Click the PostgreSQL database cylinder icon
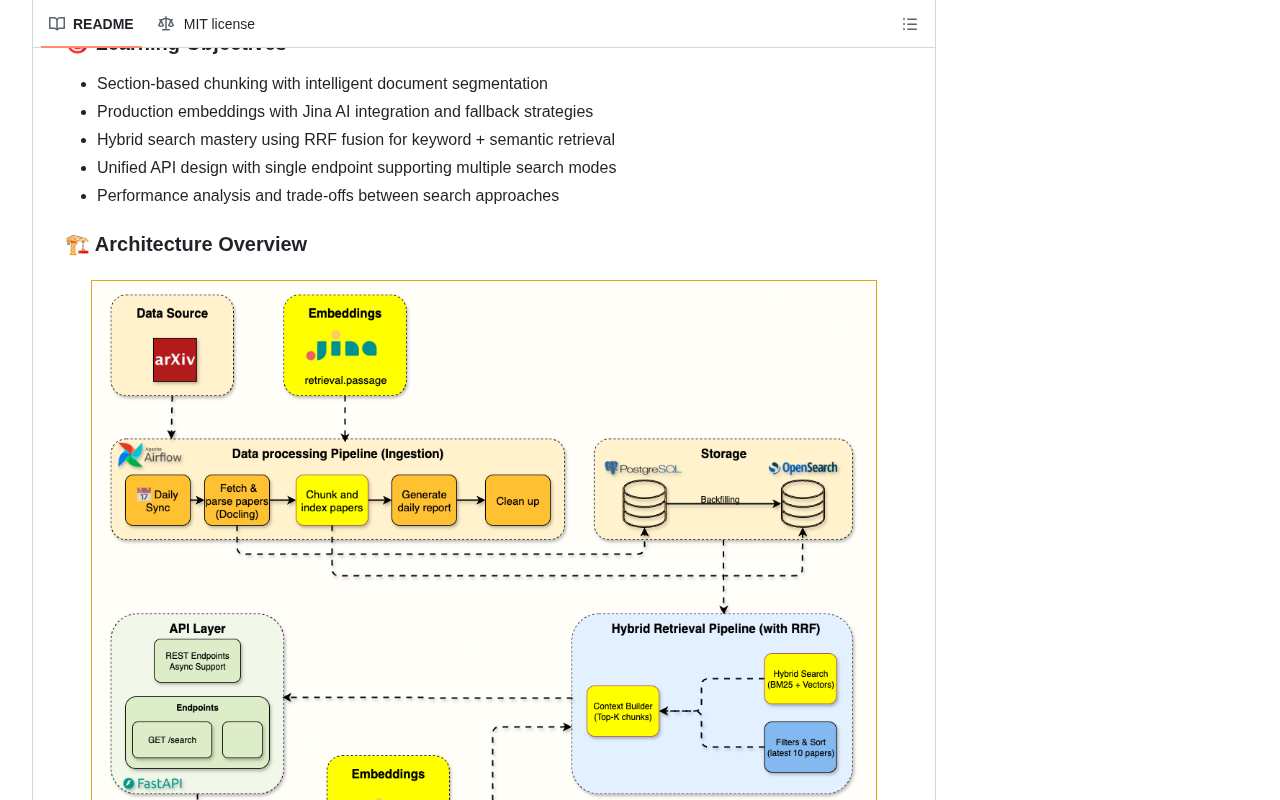Viewport: 1280px width, 800px height. coord(645,504)
